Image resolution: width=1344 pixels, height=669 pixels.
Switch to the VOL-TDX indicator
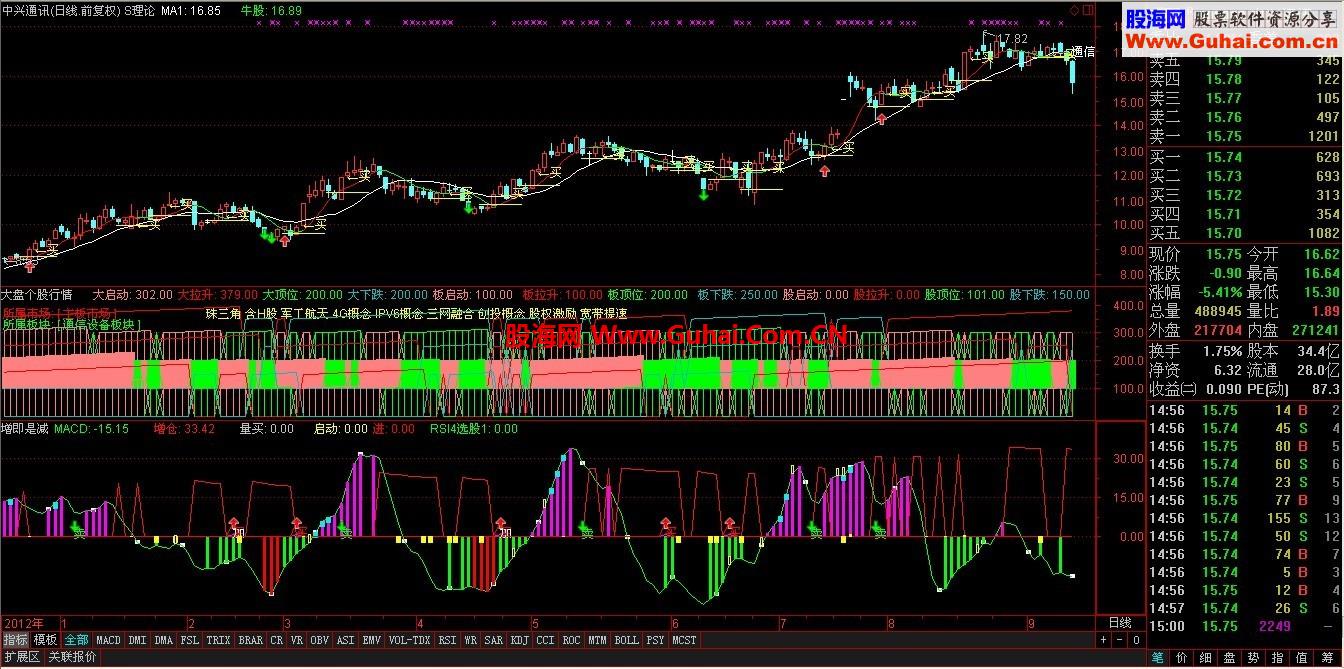(x=410, y=640)
